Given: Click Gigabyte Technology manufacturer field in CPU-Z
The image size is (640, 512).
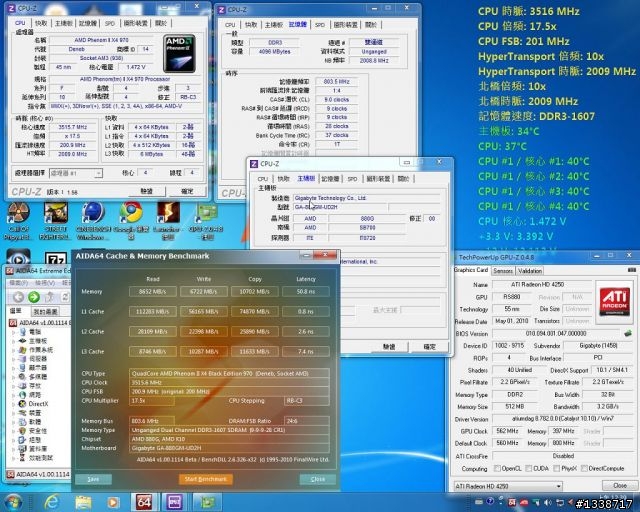Looking at the screenshot, I should point(367,198).
